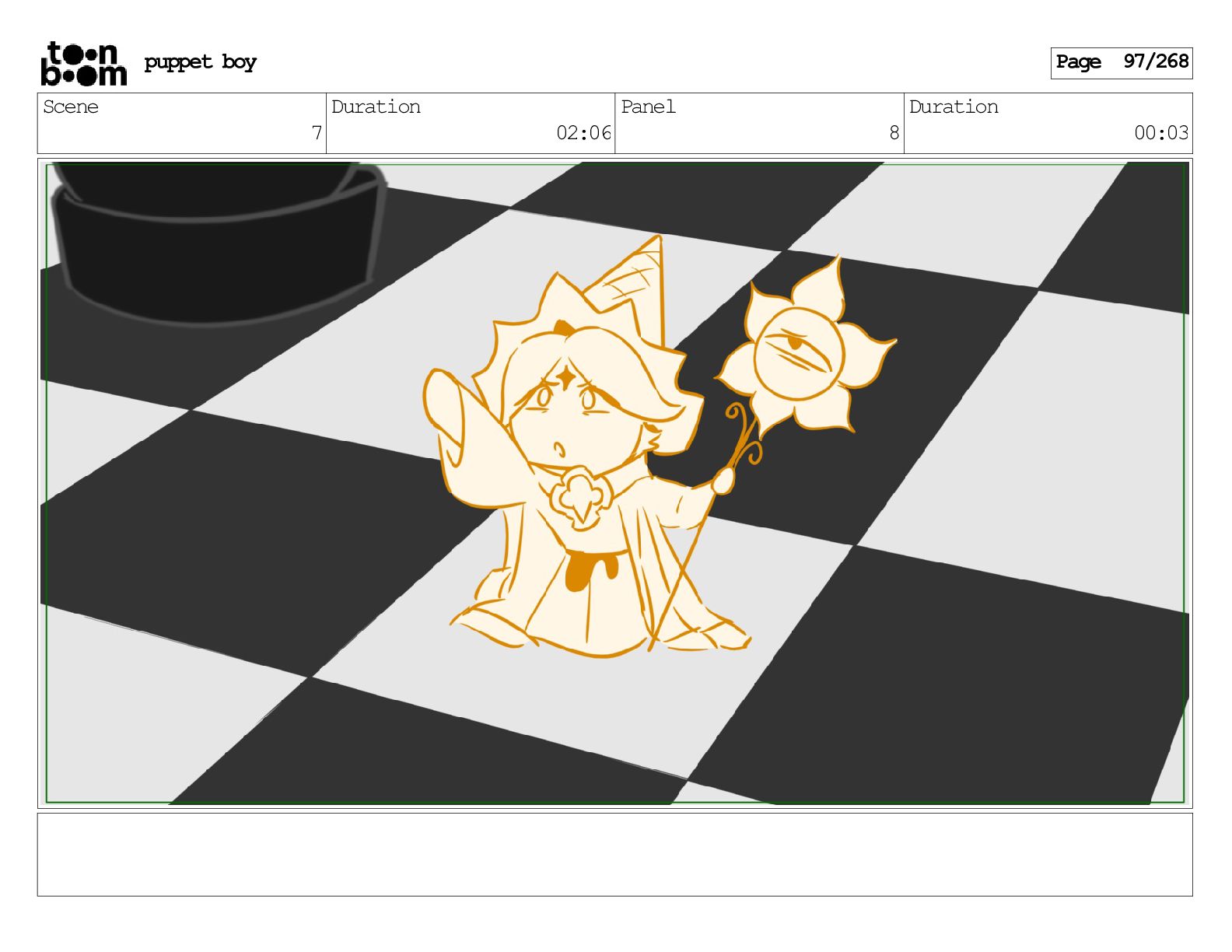Click the panel number '8'
Viewport: 1232px width, 952px height.
point(894,133)
